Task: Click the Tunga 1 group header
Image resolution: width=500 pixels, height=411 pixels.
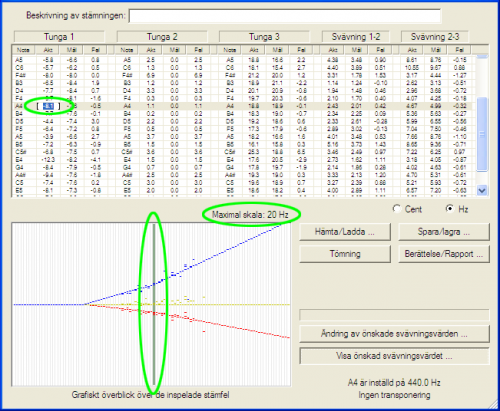Action: (x=59, y=37)
